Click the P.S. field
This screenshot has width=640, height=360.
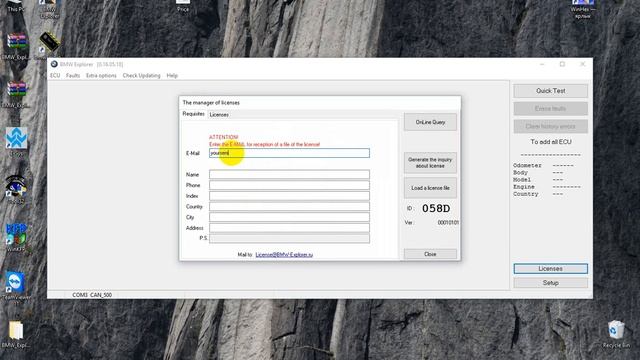[x=289, y=238]
